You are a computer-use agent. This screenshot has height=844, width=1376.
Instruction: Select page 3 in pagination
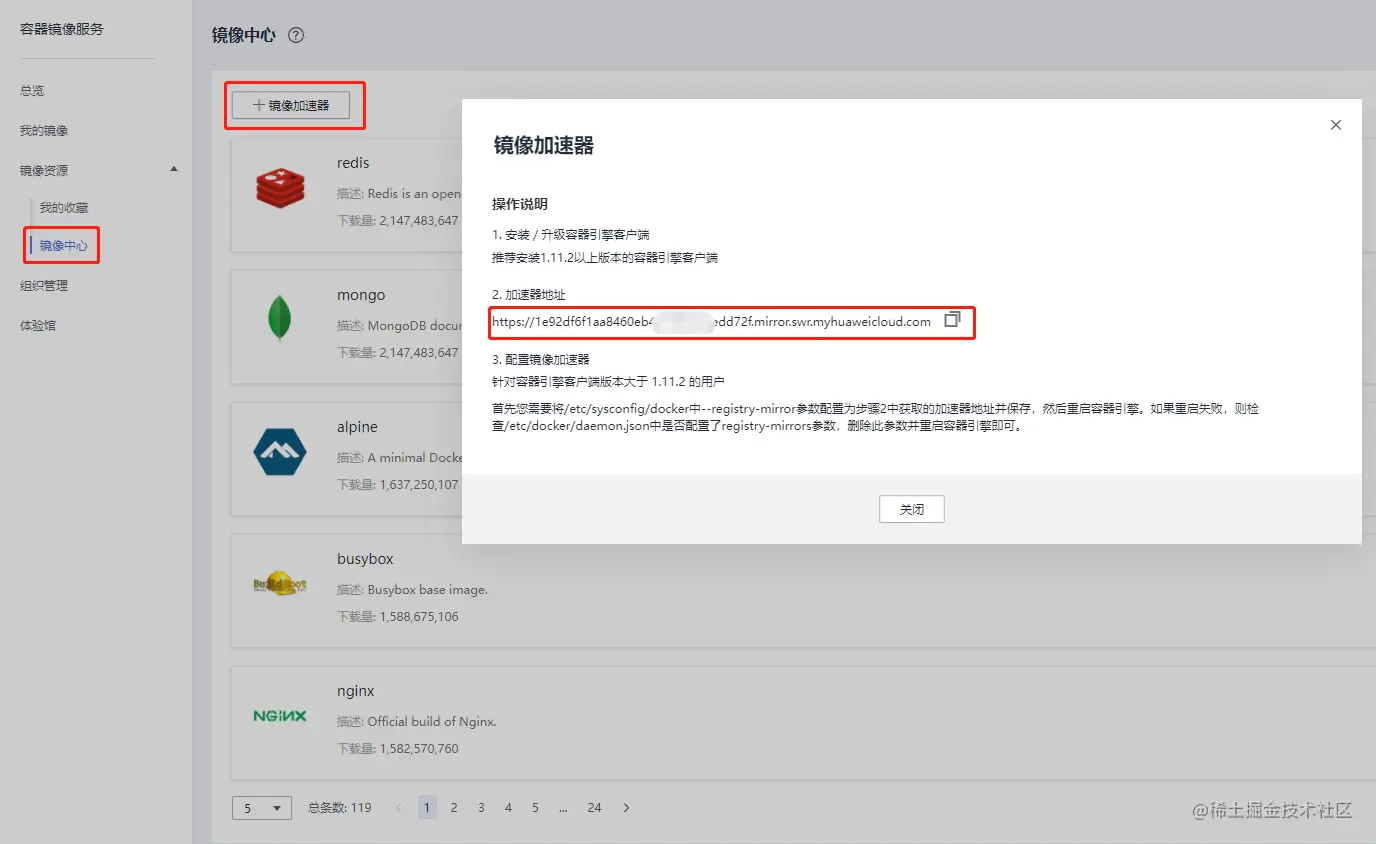pyautogui.click(x=481, y=807)
